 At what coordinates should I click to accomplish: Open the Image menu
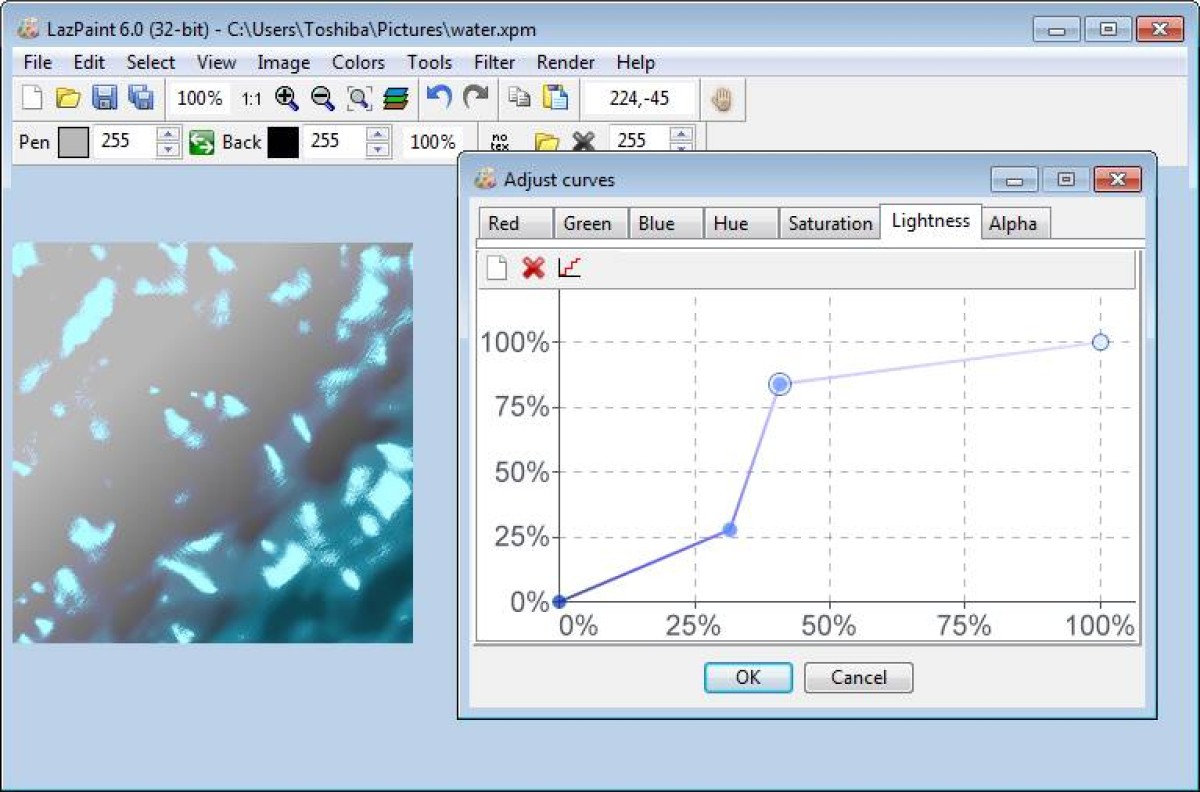click(284, 62)
